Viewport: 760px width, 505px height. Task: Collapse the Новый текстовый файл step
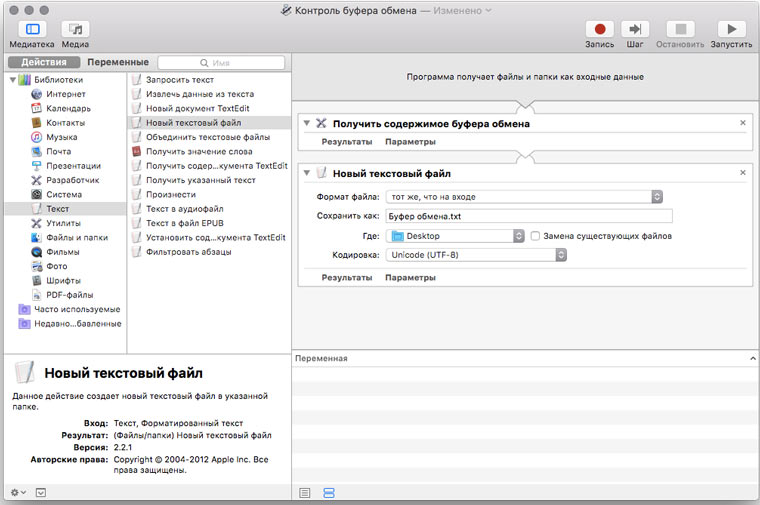[x=306, y=173]
